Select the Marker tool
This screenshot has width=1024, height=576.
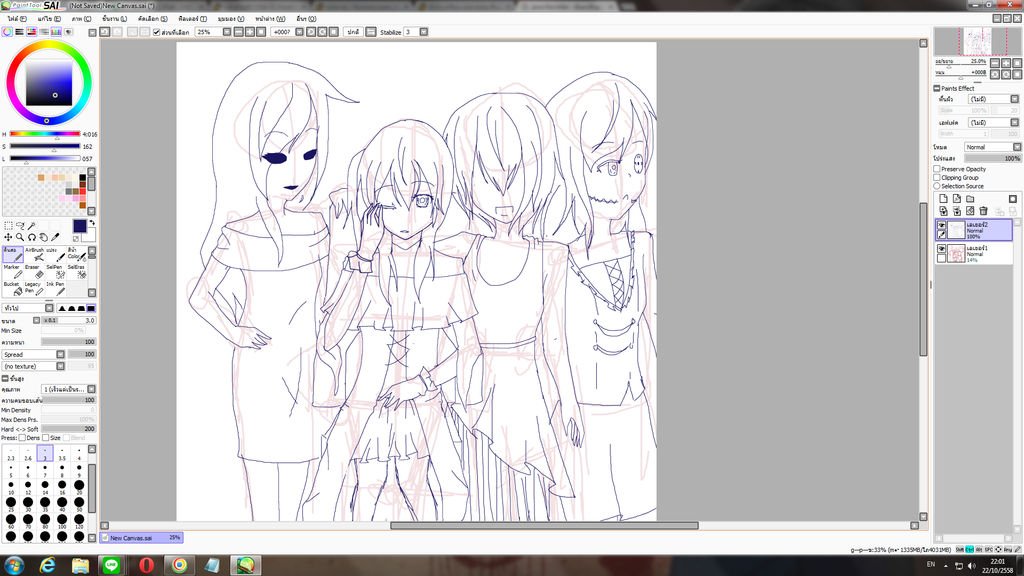[x=13, y=272]
